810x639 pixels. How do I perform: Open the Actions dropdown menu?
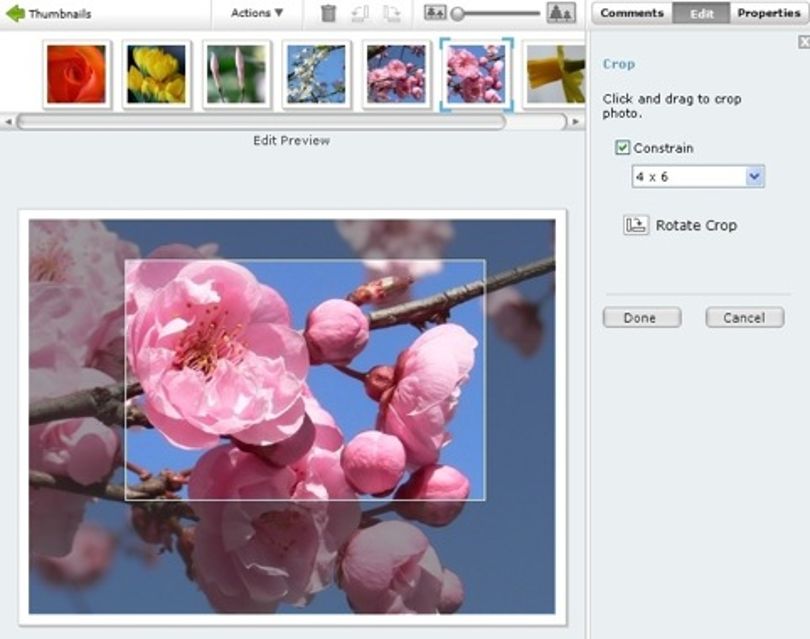(257, 13)
